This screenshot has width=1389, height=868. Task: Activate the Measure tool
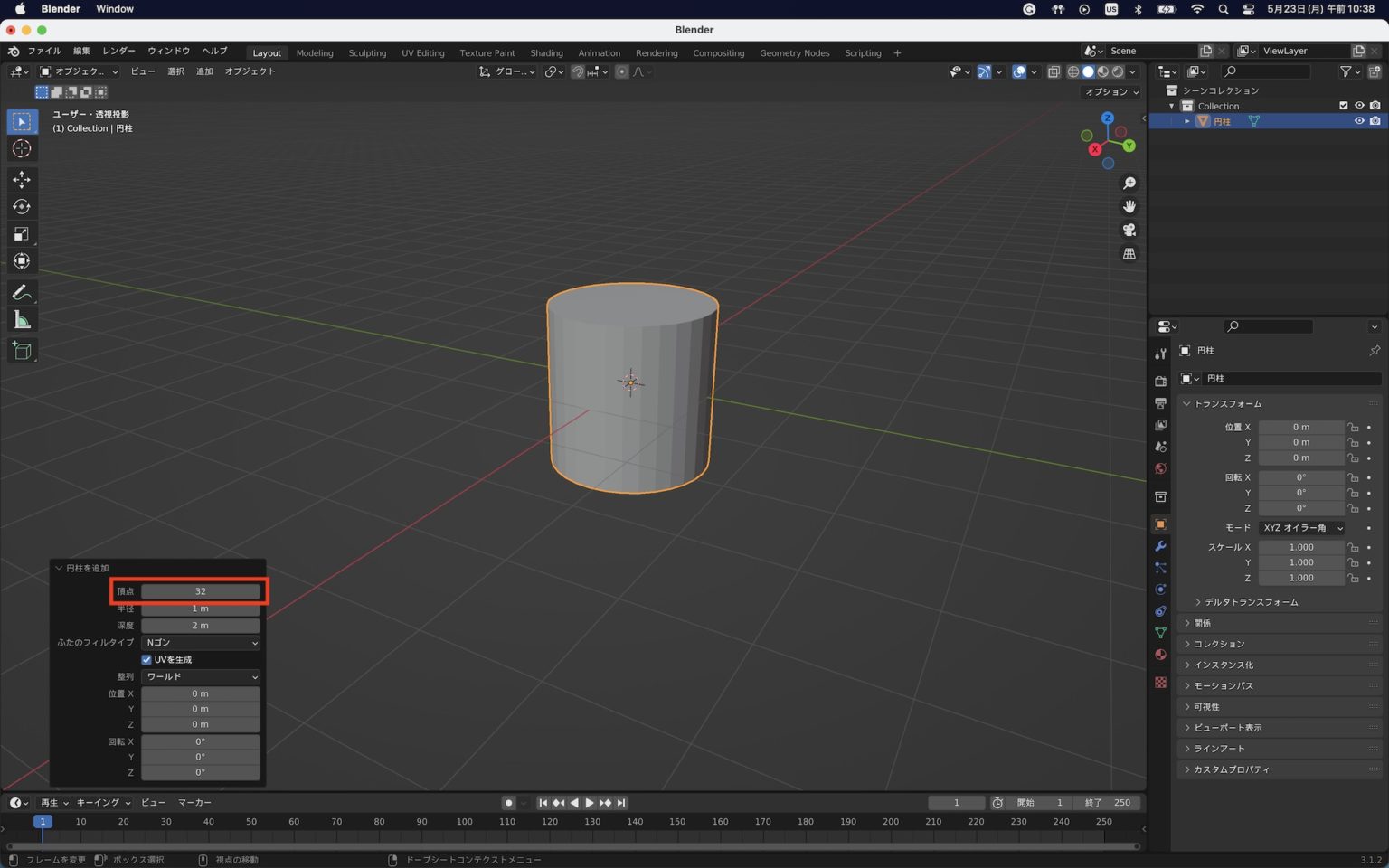click(22, 319)
